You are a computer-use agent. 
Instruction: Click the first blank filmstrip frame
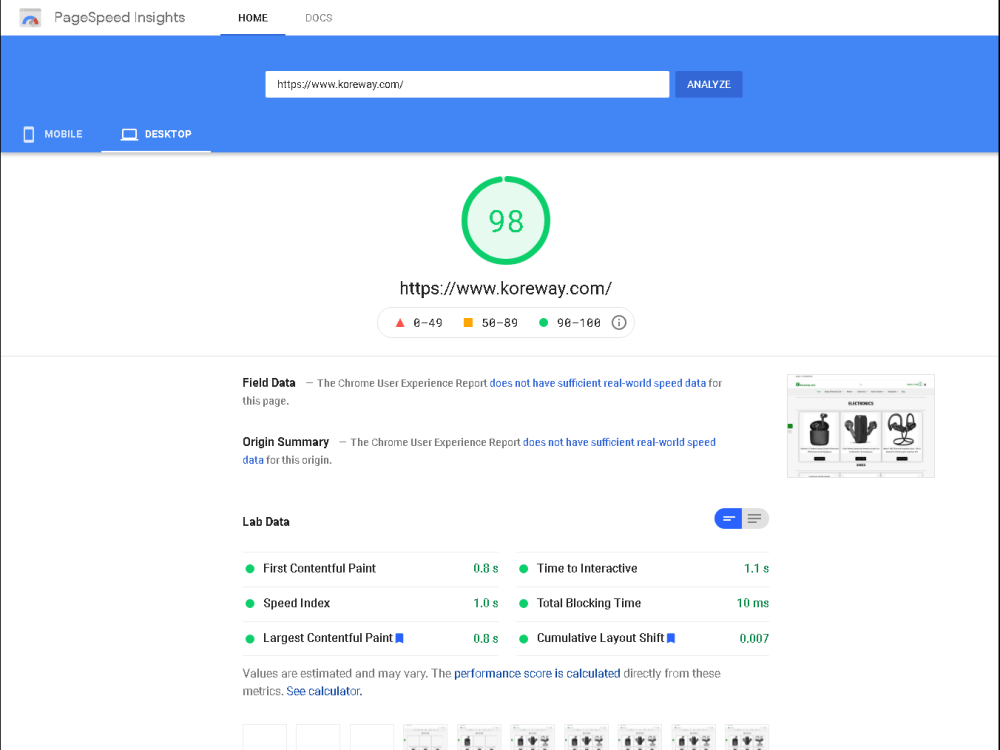pyautogui.click(x=265, y=737)
